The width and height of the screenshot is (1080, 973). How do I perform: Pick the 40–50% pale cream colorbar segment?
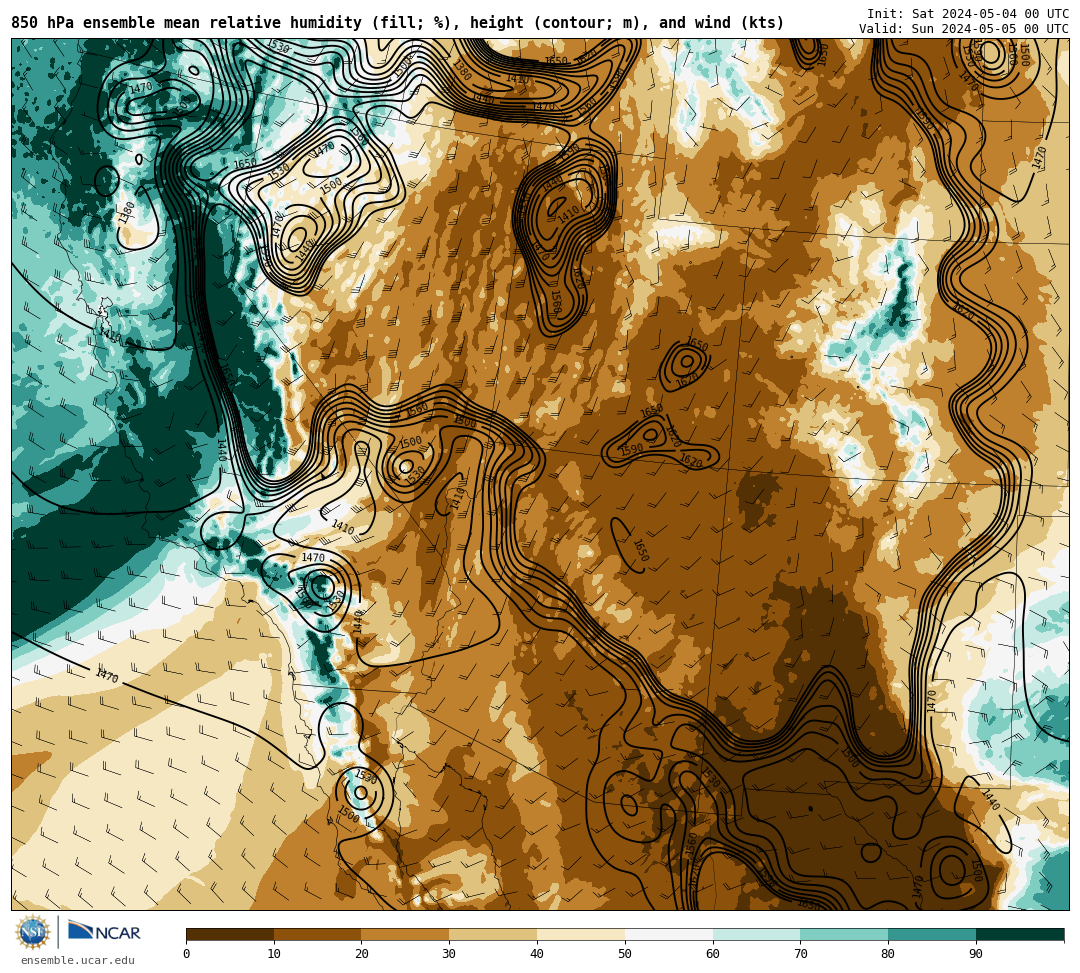581,934
